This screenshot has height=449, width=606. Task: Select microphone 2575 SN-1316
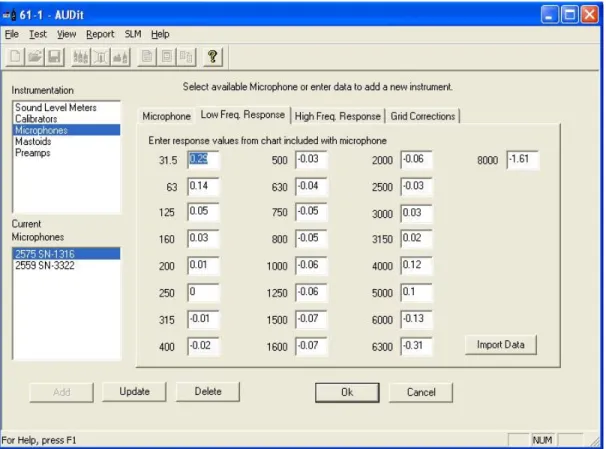[66, 254]
